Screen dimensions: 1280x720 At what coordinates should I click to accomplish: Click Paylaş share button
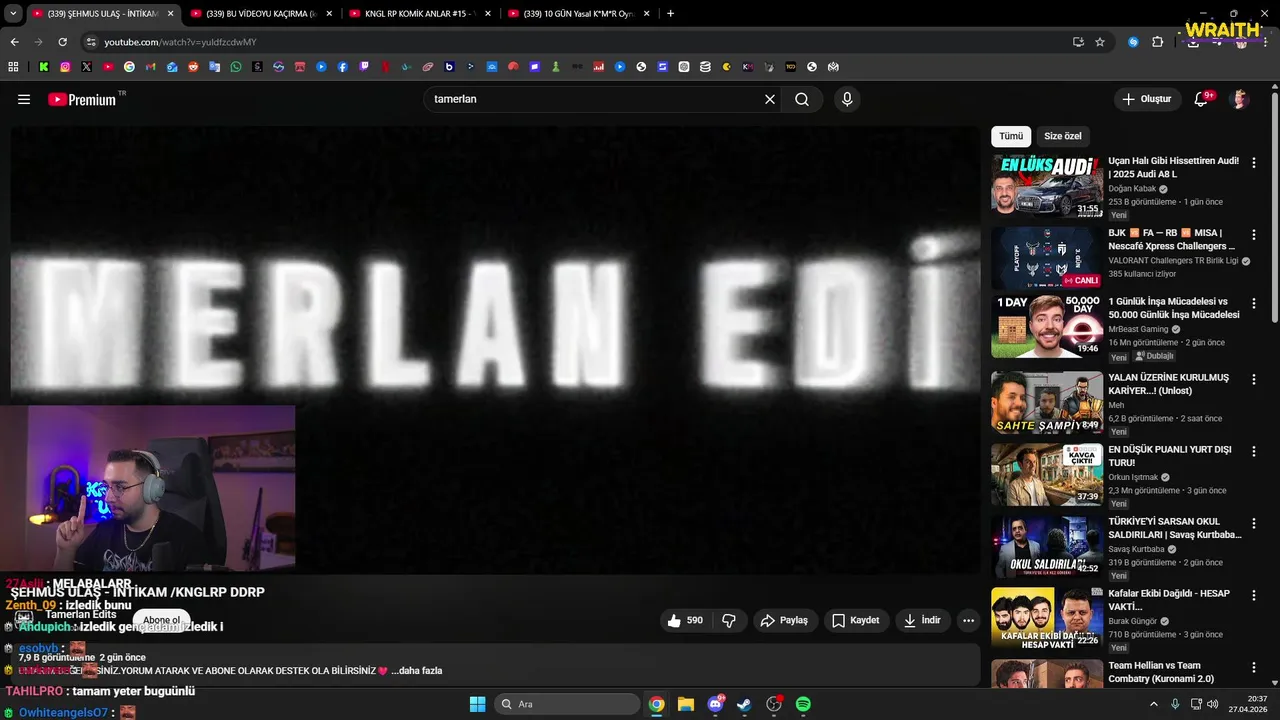click(784, 620)
